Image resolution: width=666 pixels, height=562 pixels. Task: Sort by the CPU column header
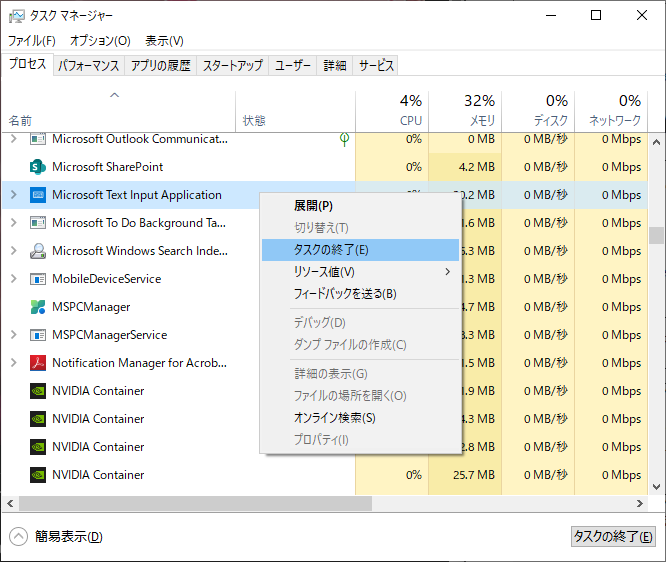[392, 111]
